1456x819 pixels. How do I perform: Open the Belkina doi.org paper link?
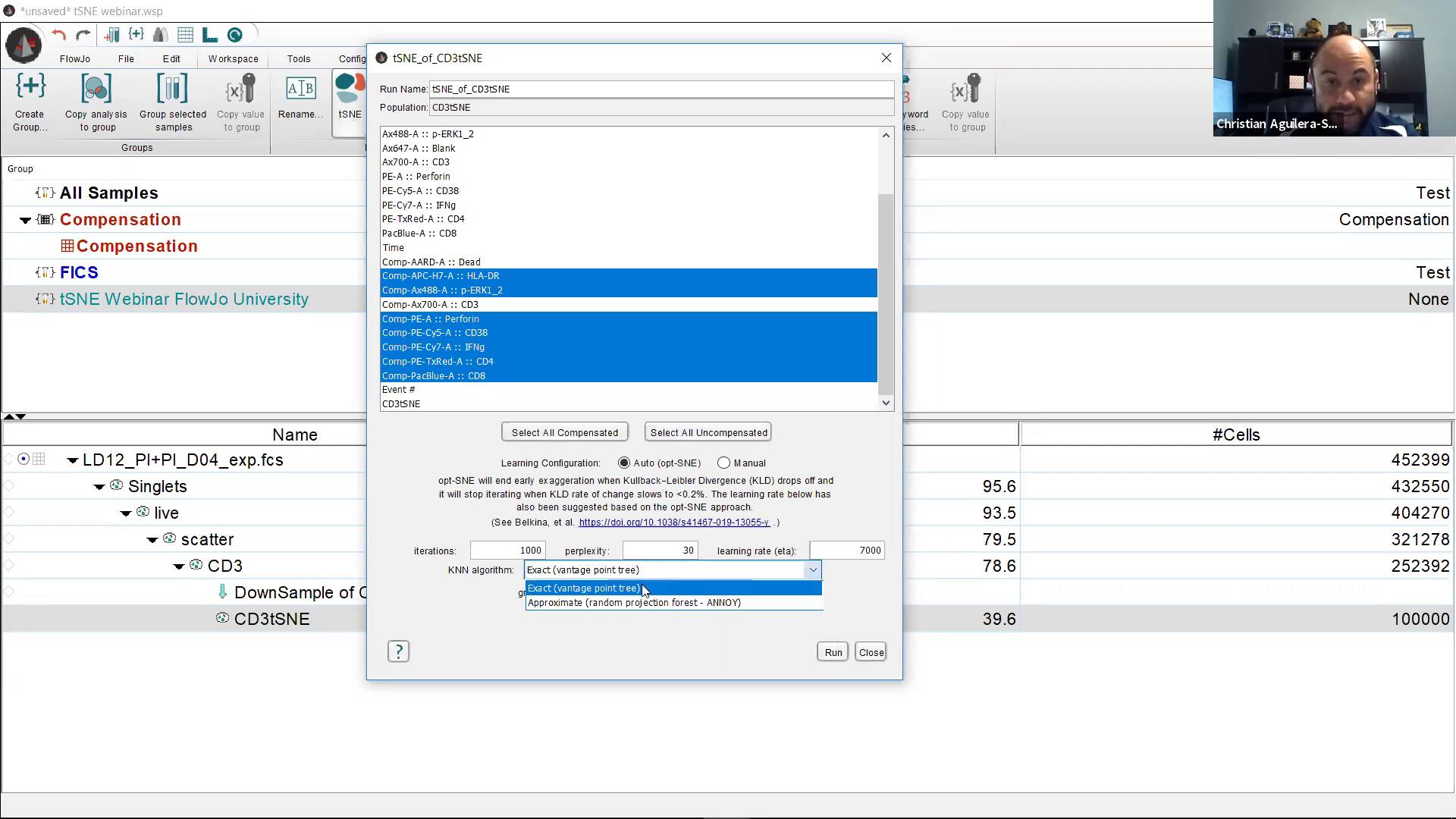(x=673, y=522)
